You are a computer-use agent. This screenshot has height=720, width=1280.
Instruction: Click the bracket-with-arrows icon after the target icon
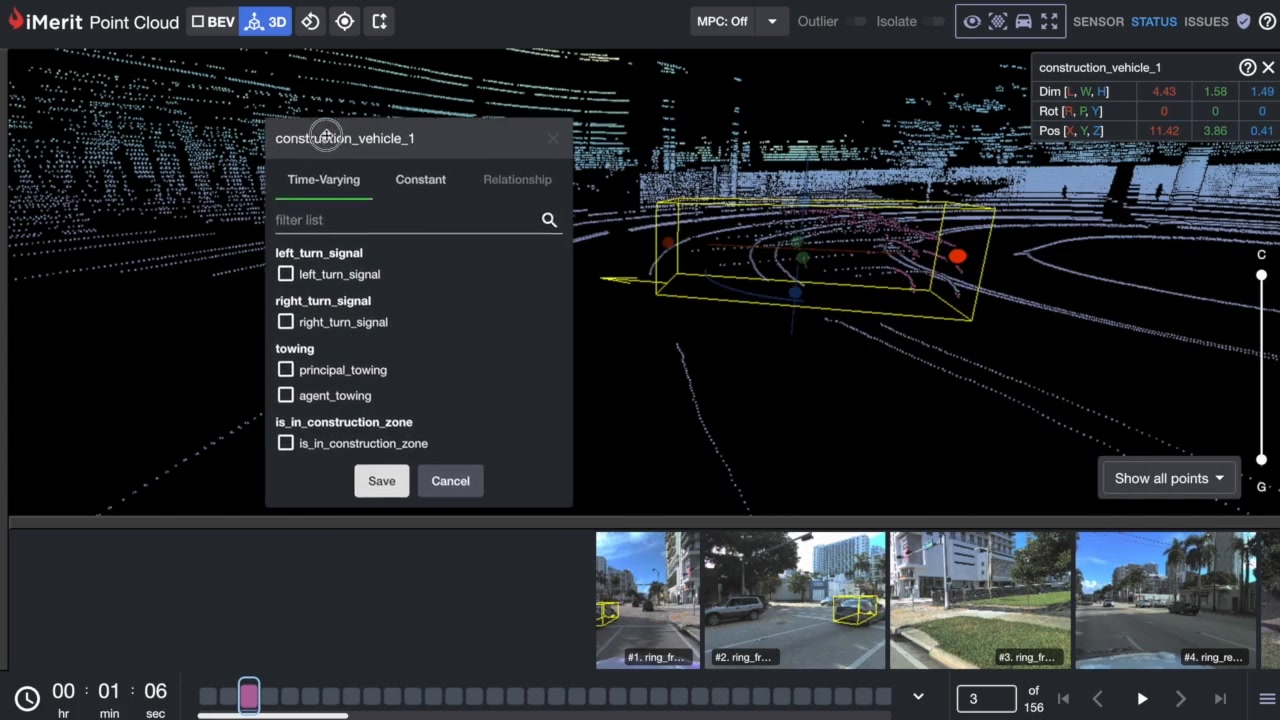coord(380,21)
